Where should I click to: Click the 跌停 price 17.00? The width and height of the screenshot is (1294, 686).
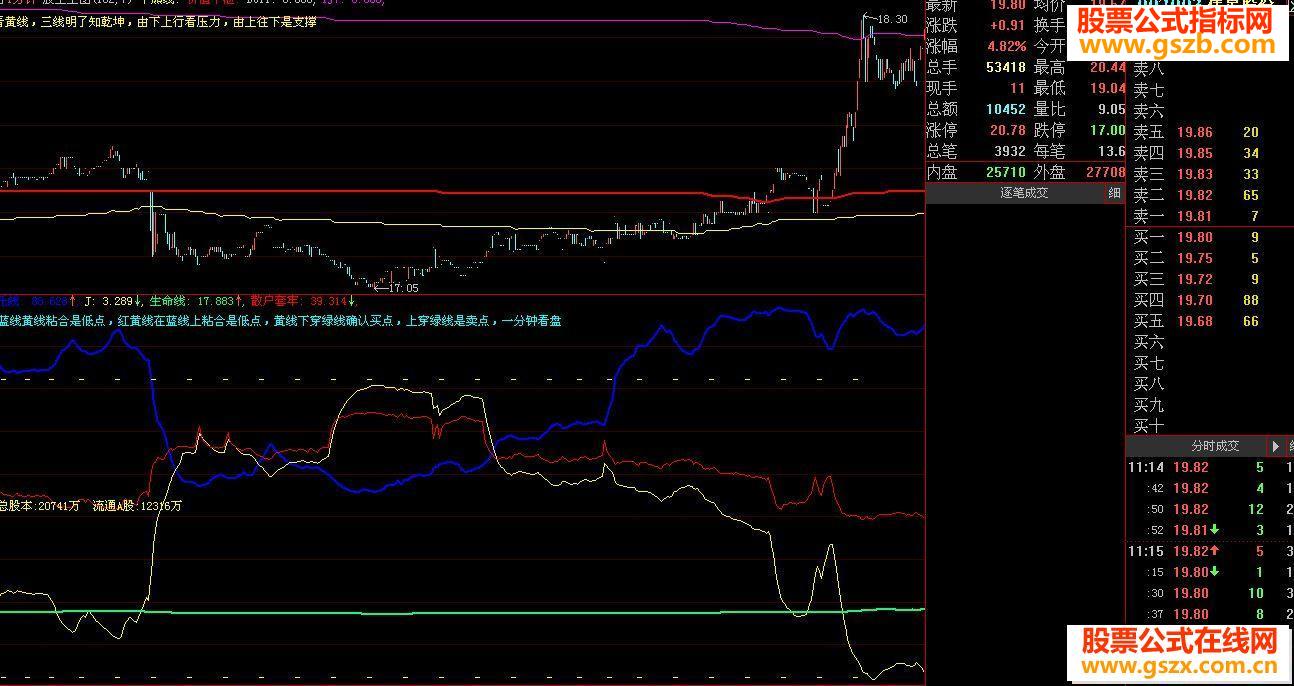[1107, 130]
